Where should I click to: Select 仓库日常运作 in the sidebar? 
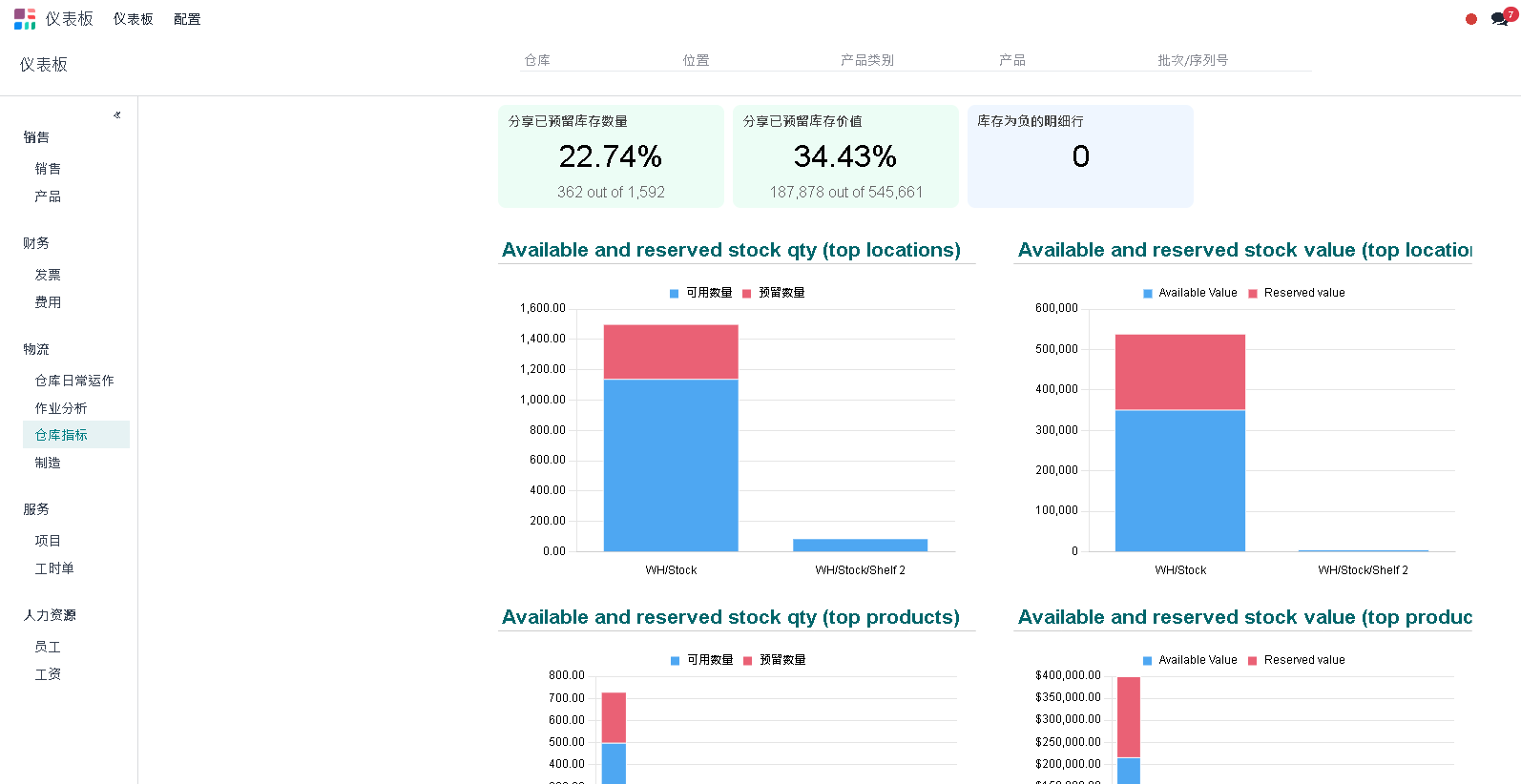[x=74, y=381]
